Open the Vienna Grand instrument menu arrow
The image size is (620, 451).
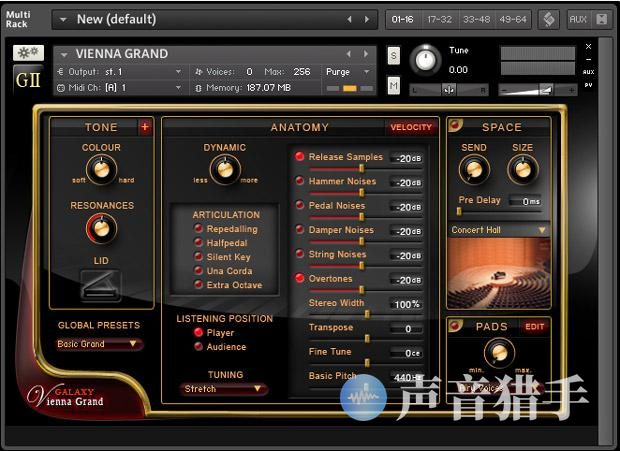tap(64, 54)
